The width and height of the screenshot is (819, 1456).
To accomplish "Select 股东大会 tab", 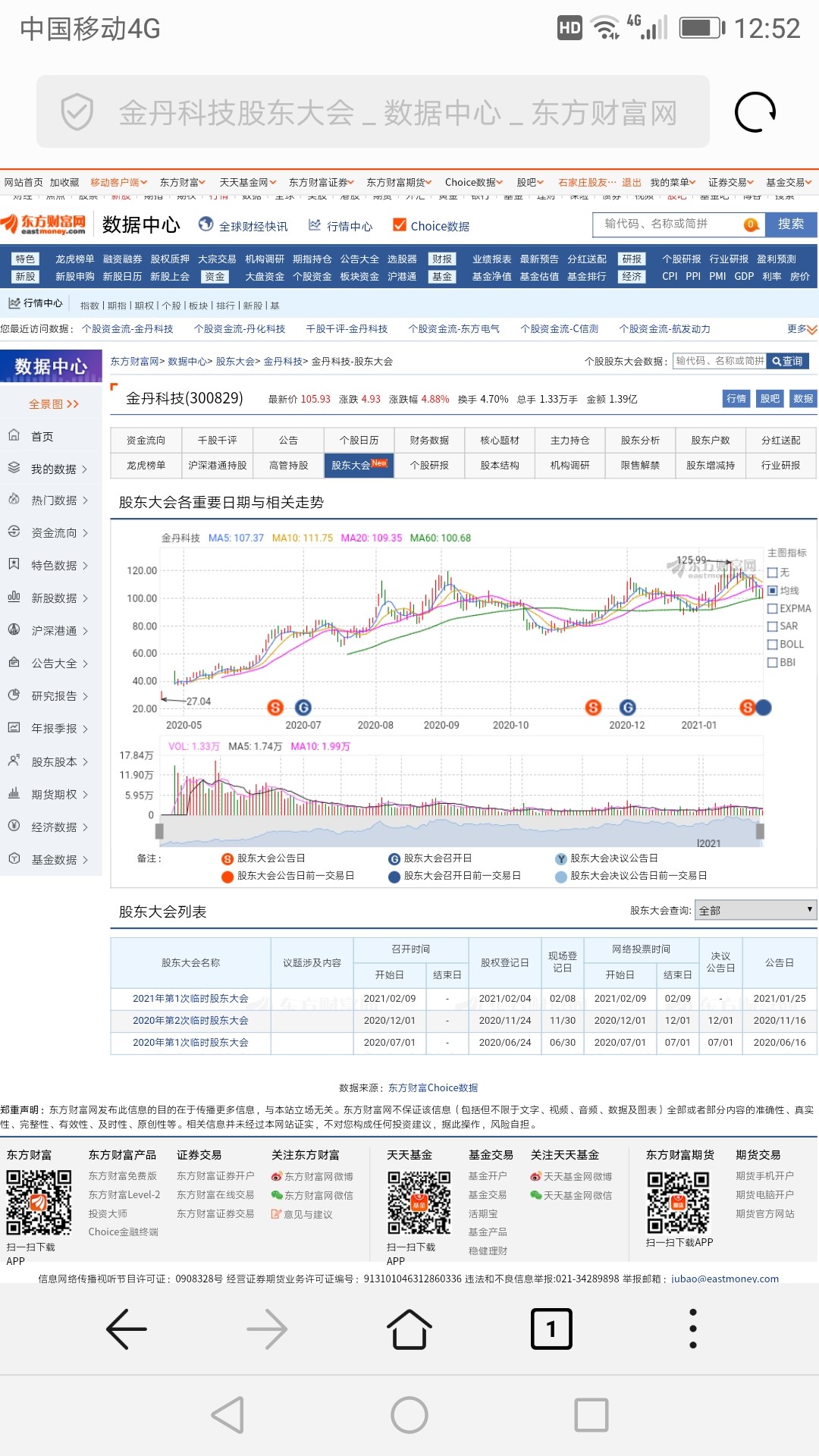I will pos(359,465).
